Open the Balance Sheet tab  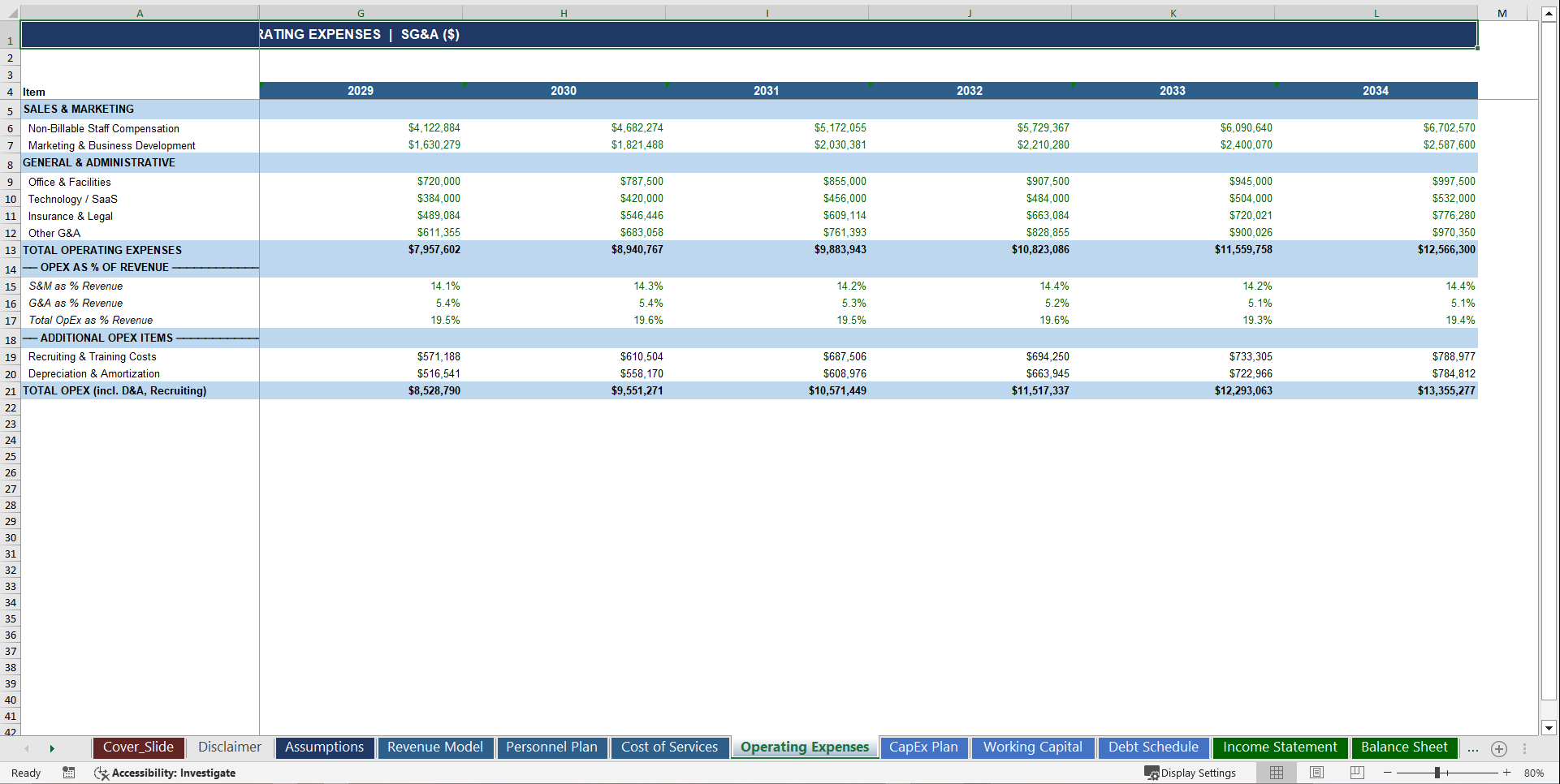pos(1404,747)
